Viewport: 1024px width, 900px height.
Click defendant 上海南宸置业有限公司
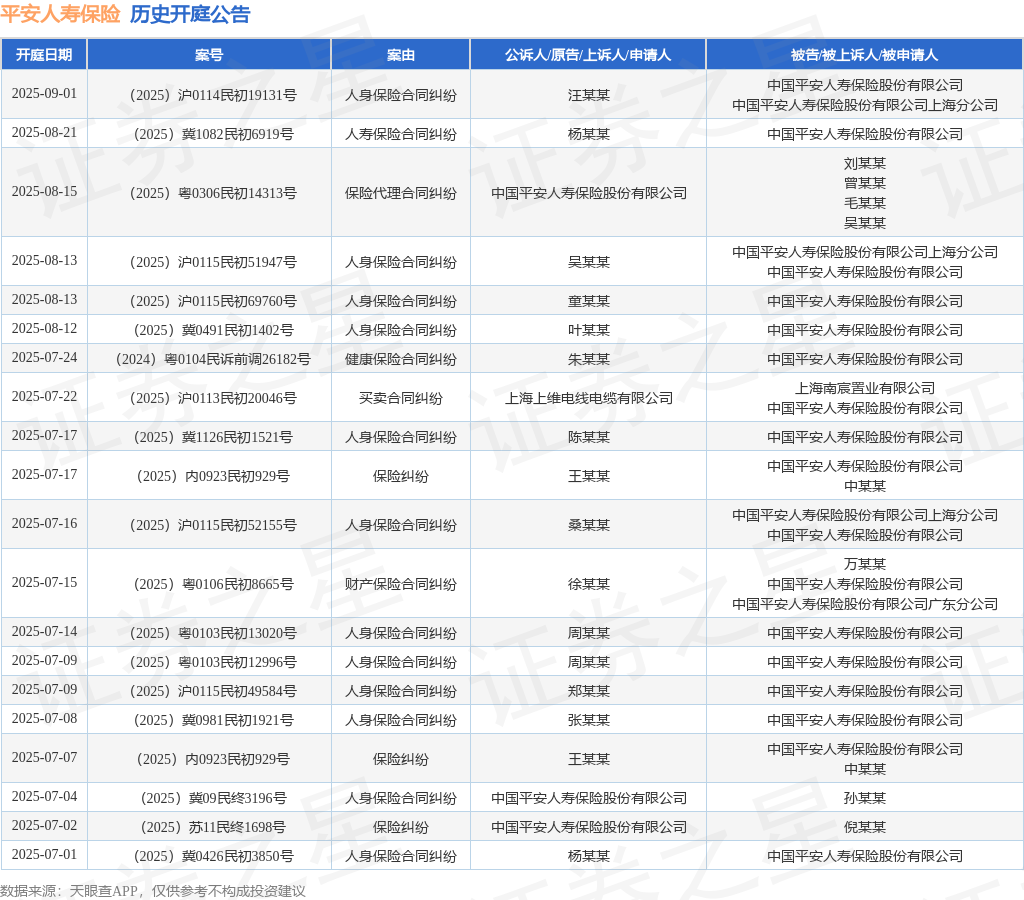865,388
